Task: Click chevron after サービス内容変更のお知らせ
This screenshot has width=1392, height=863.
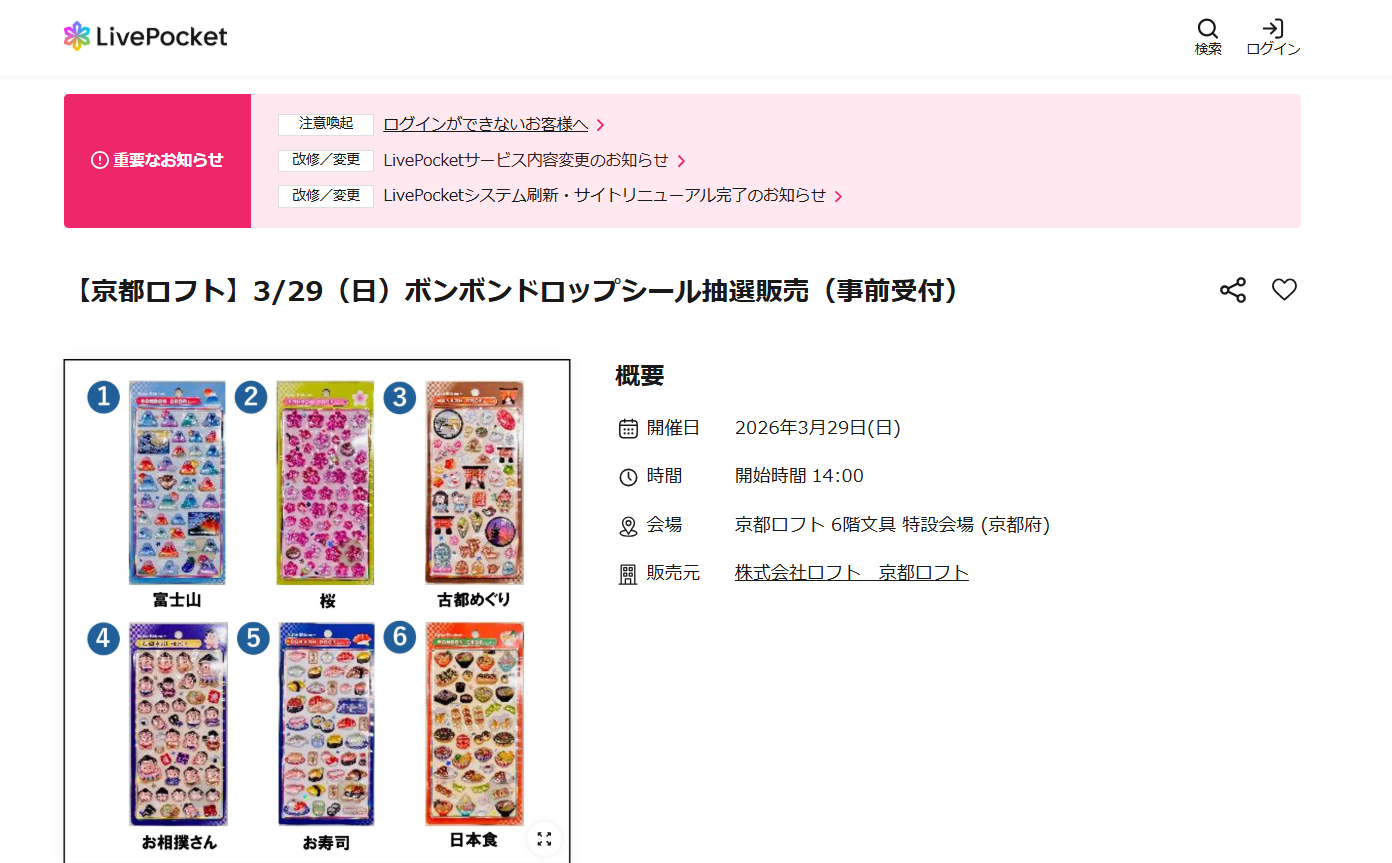Action: 681,161
